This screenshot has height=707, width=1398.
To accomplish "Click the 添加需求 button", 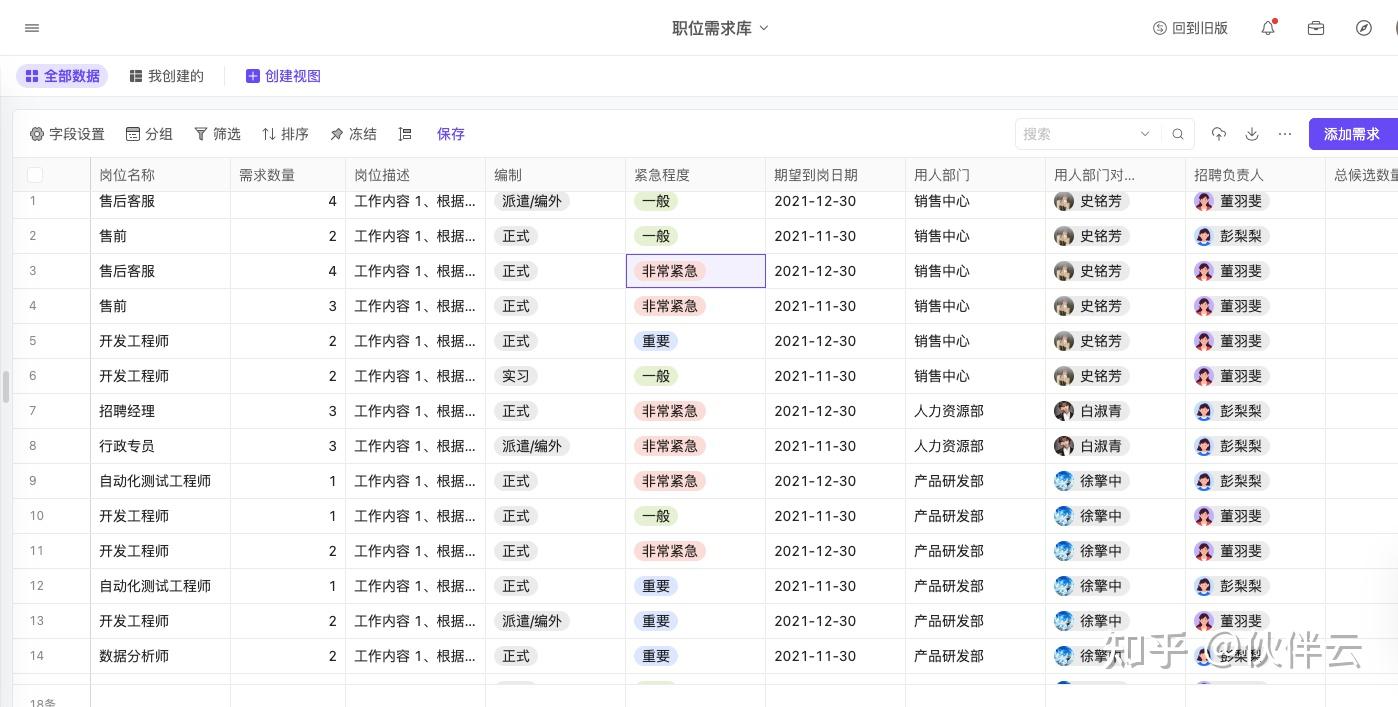I will click(1353, 134).
